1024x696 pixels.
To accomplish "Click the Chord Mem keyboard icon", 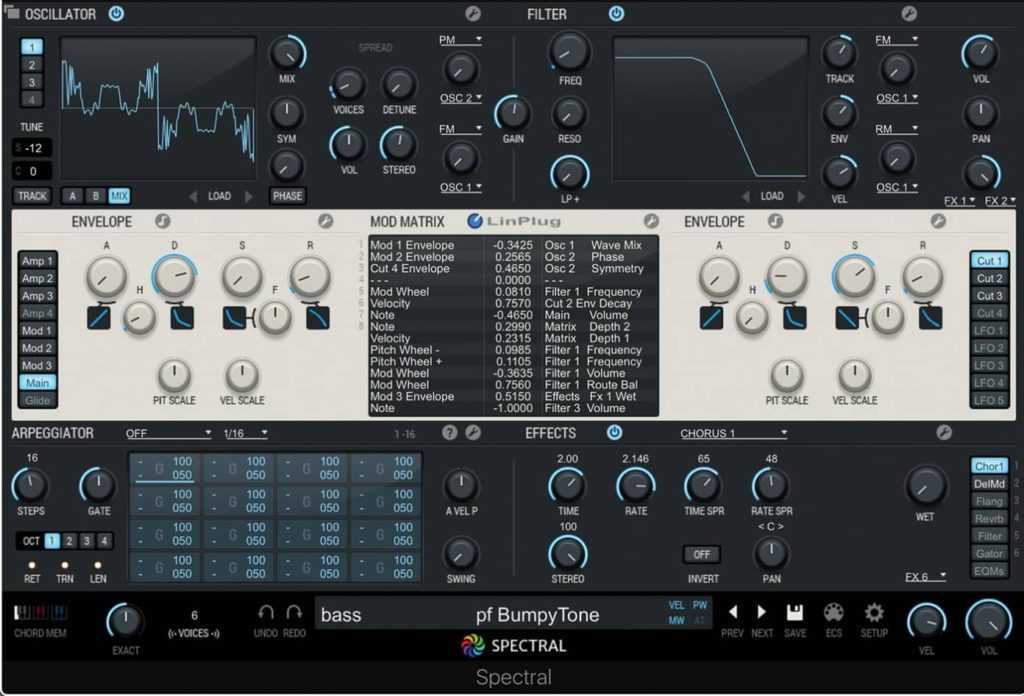I will click(x=40, y=613).
